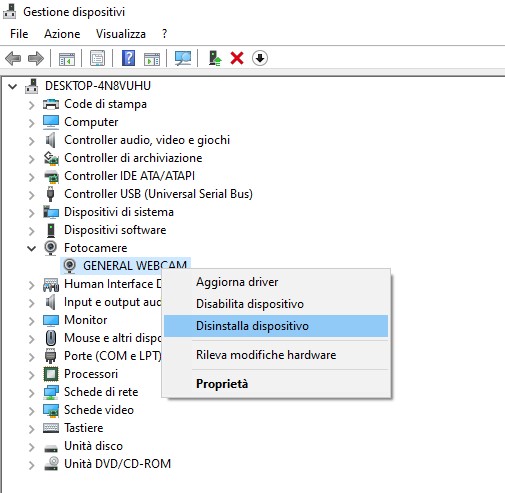
Task: Click the disable device down-arrow icon
Action: tap(260, 58)
